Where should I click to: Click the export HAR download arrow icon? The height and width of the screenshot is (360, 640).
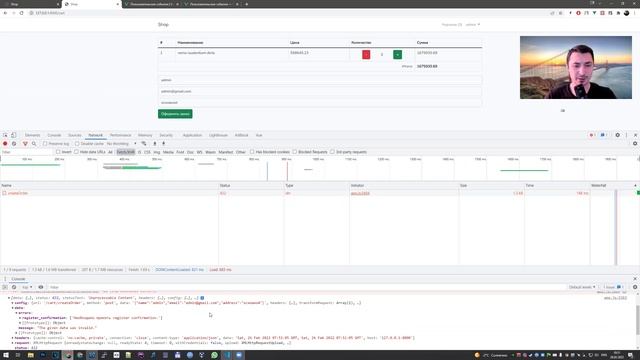tap(164, 144)
